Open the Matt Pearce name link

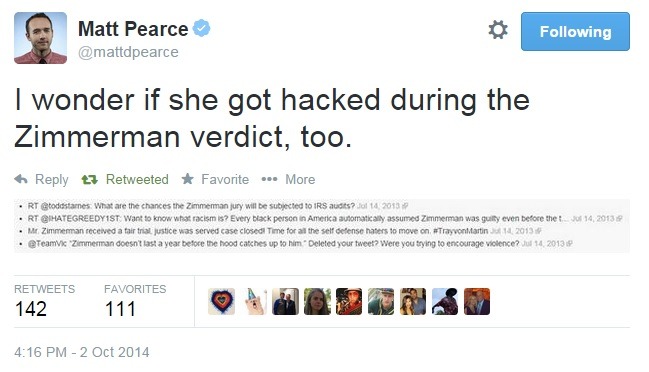click(133, 29)
